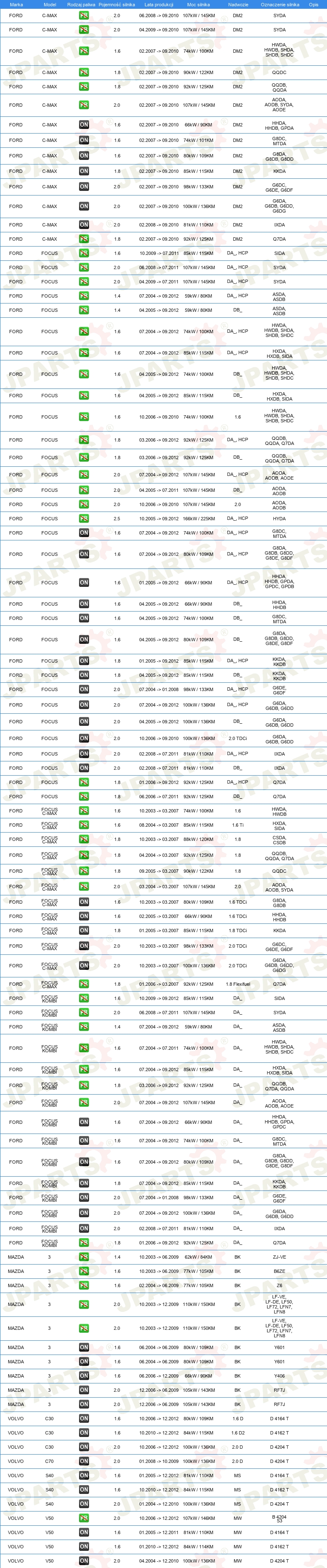Click the PB fuel icon in the HYDA row
The image size is (327, 1568).
click(x=84, y=519)
